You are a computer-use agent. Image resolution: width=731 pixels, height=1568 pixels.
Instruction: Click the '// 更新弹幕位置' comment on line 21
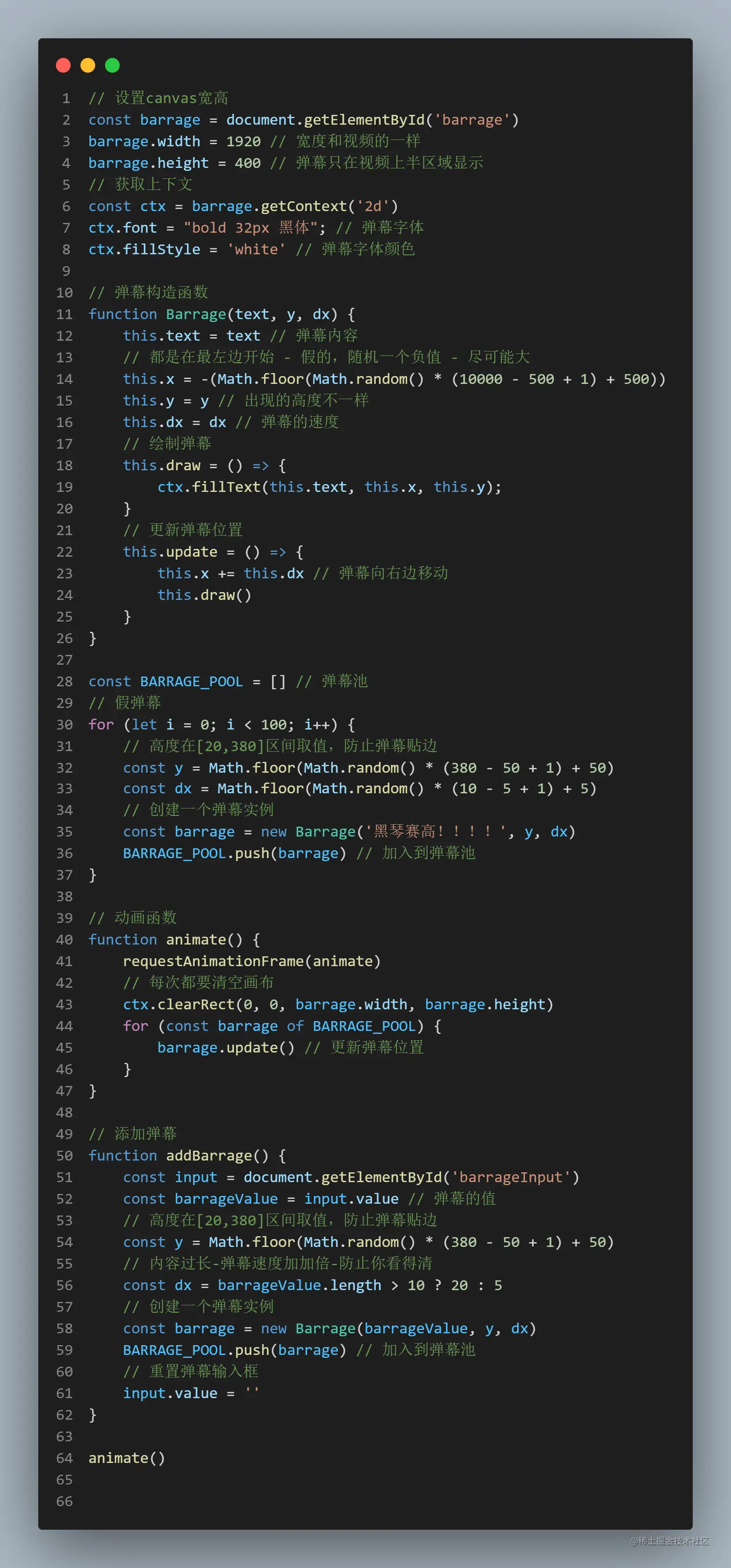pos(183,530)
